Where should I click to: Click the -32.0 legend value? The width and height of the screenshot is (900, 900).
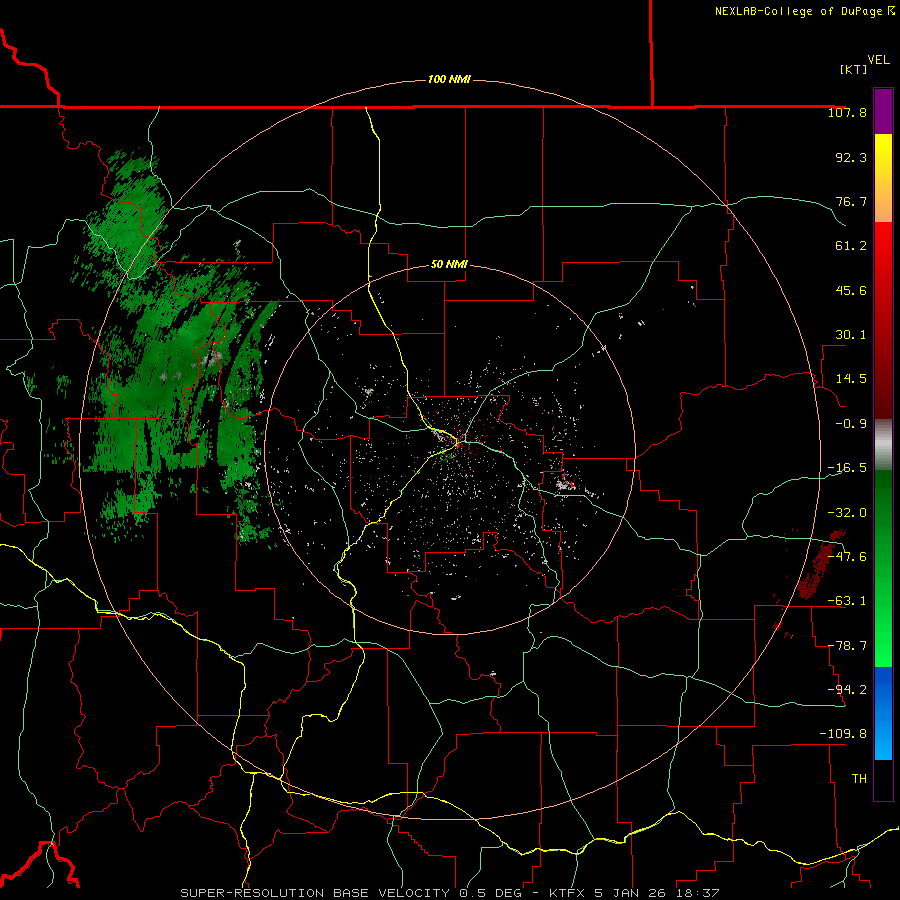point(847,513)
